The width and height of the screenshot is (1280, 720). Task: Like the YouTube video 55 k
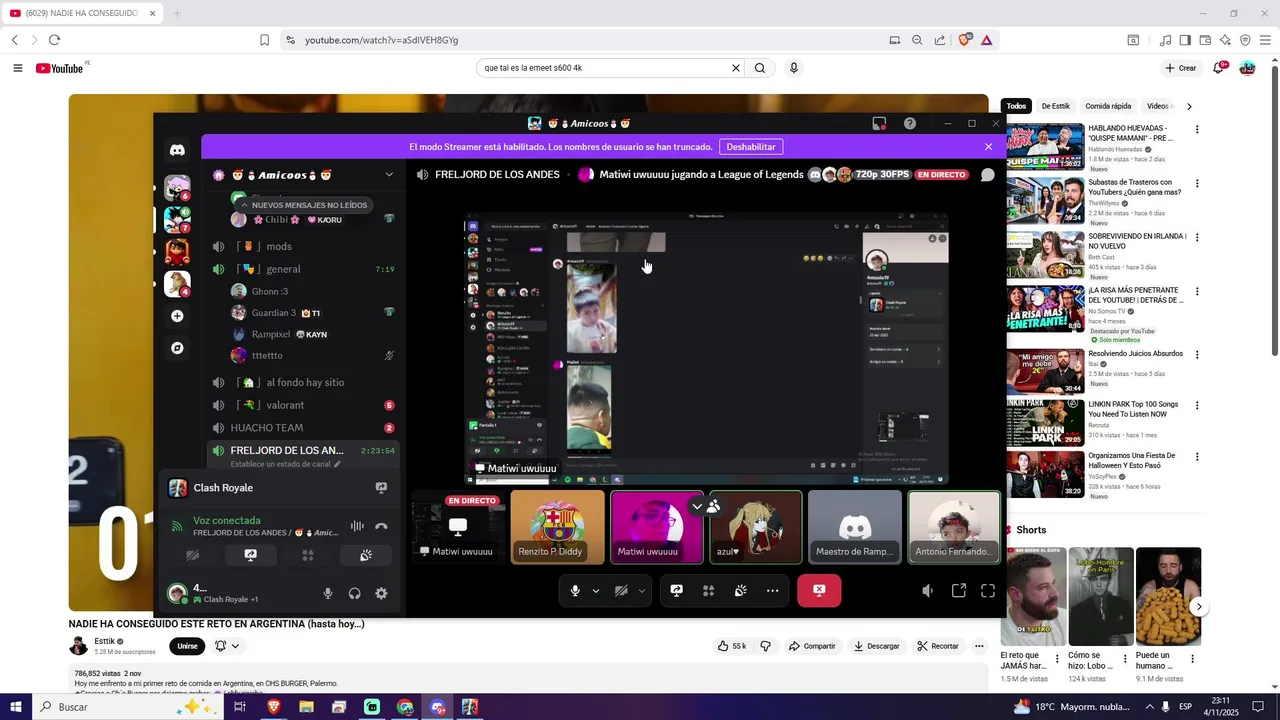point(731,646)
